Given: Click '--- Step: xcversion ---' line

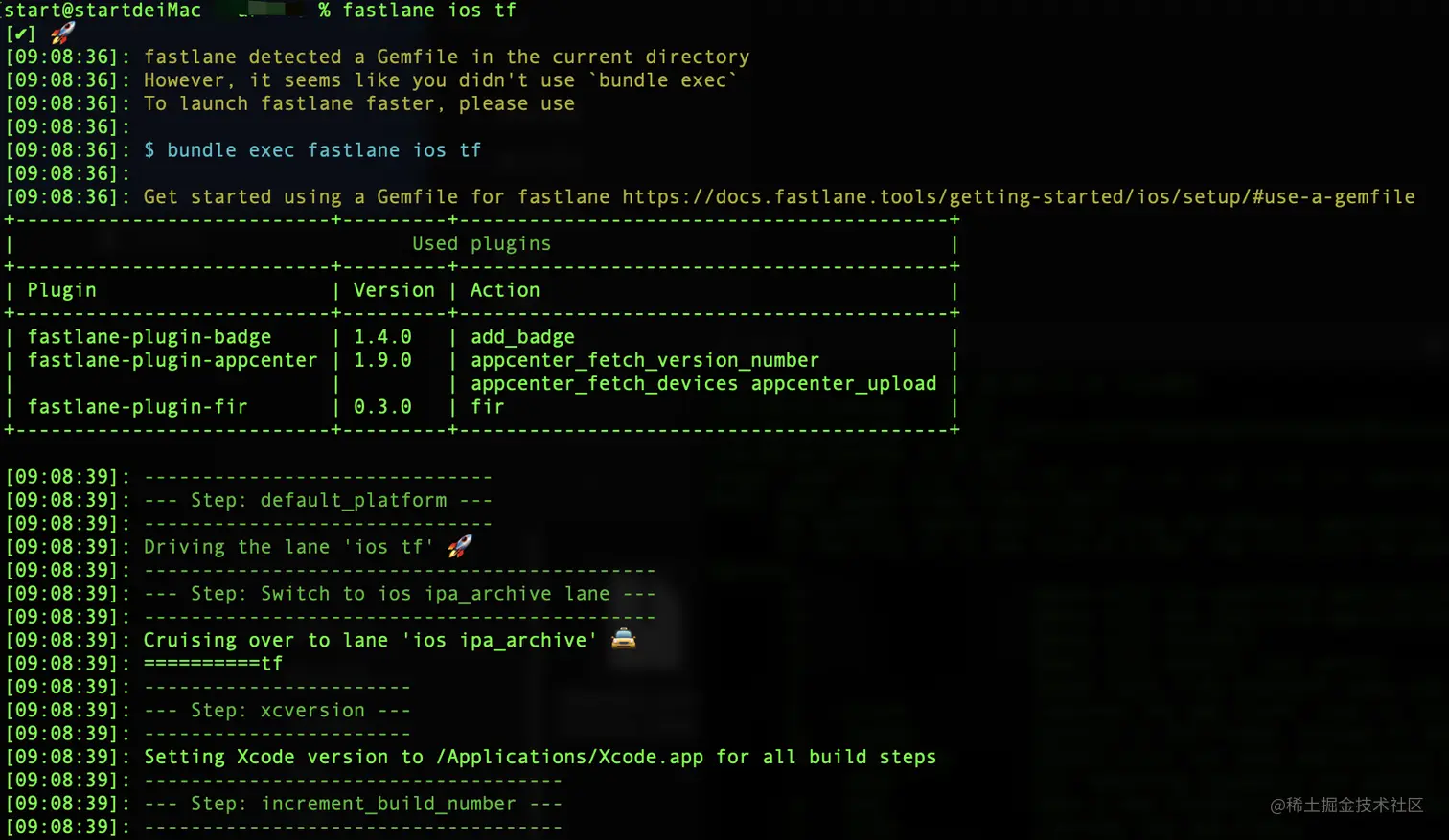Looking at the screenshot, I should point(277,711).
